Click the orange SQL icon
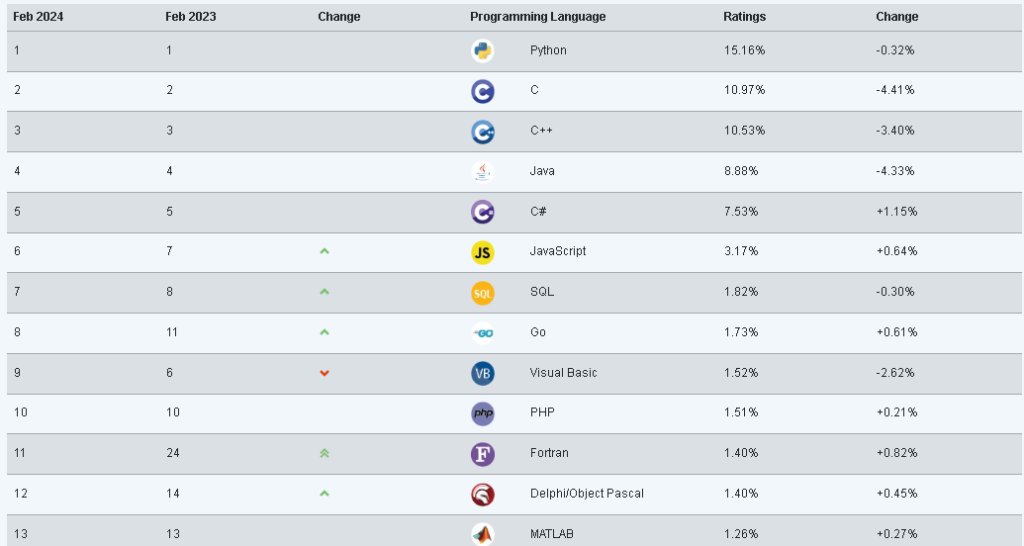 click(x=482, y=293)
